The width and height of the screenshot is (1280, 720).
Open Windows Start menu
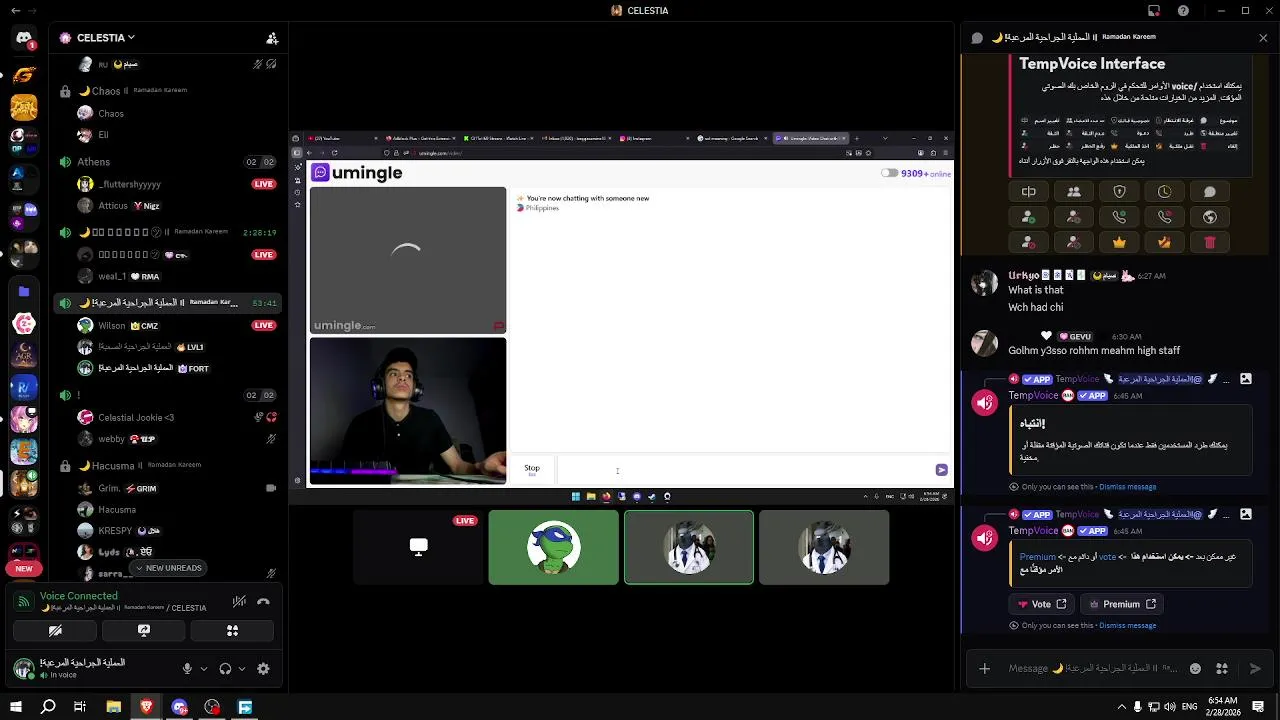[15, 707]
